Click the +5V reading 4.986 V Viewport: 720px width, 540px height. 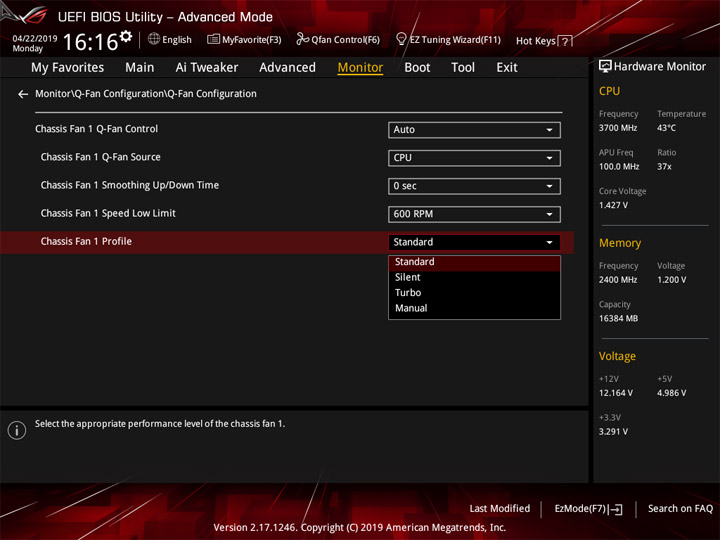pyautogui.click(x=671, y=394)
